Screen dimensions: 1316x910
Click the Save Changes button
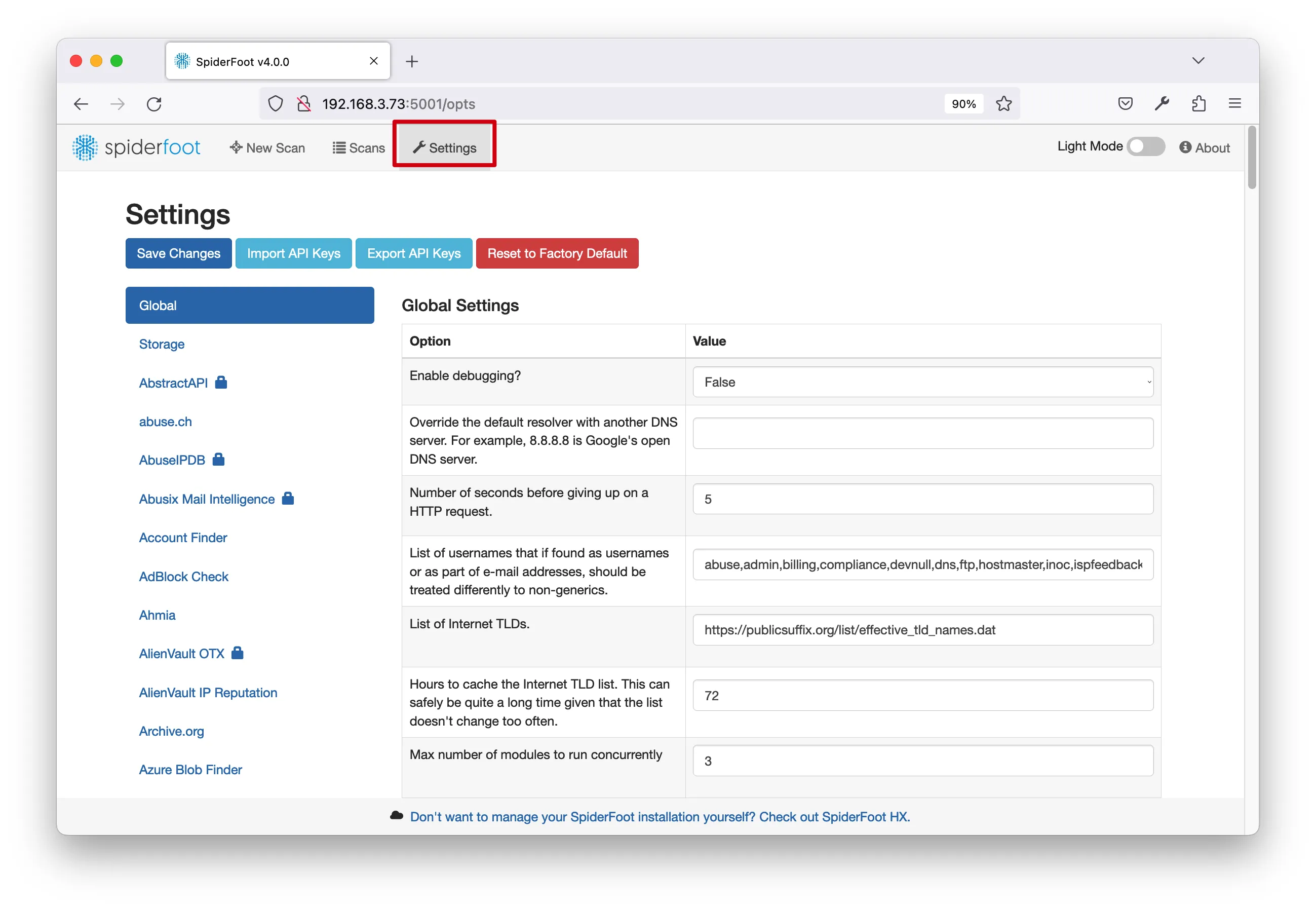[178, 253]
